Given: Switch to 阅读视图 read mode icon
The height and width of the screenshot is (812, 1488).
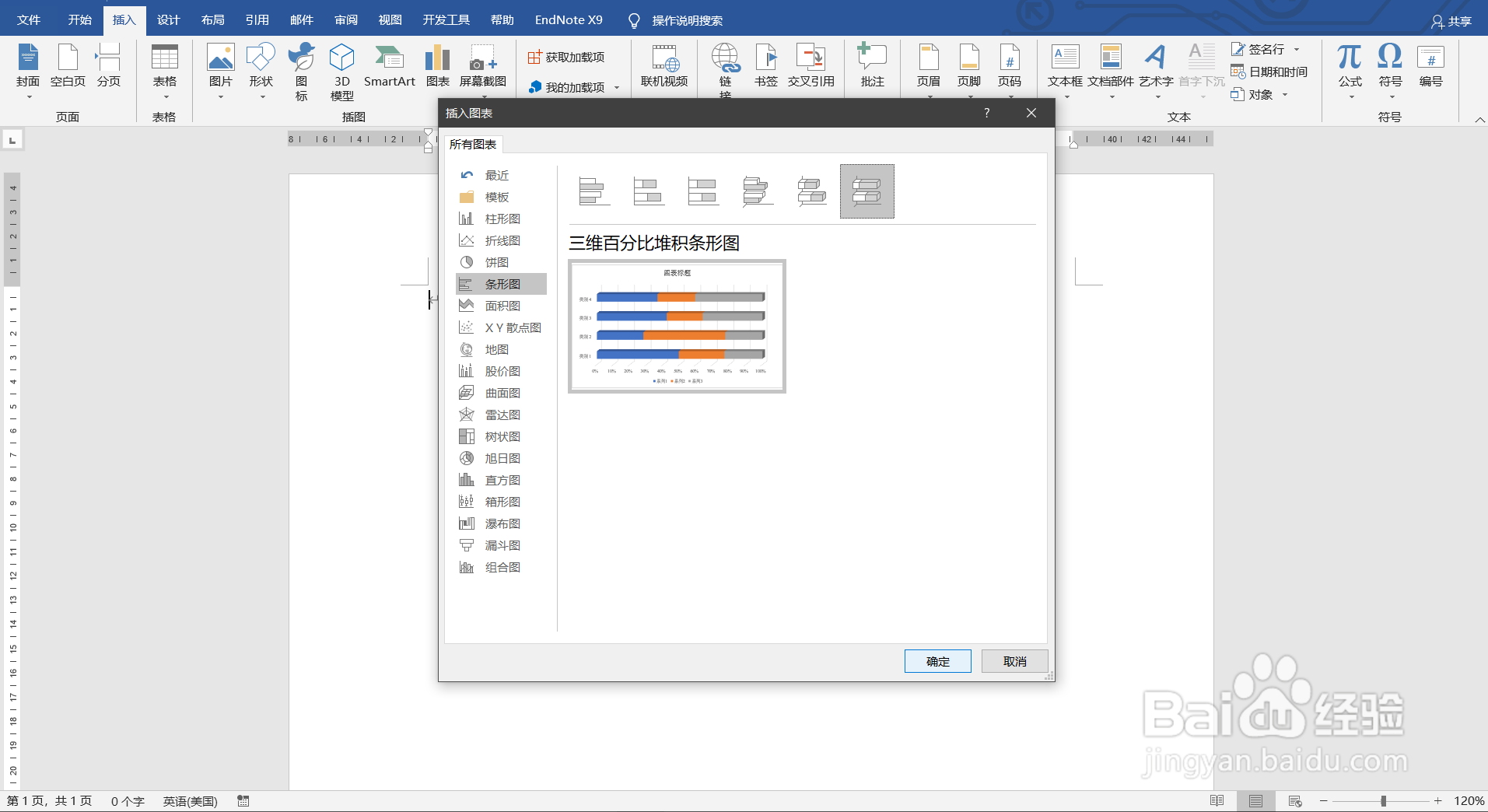Looking at the screenshot, I should point(1217,800).
